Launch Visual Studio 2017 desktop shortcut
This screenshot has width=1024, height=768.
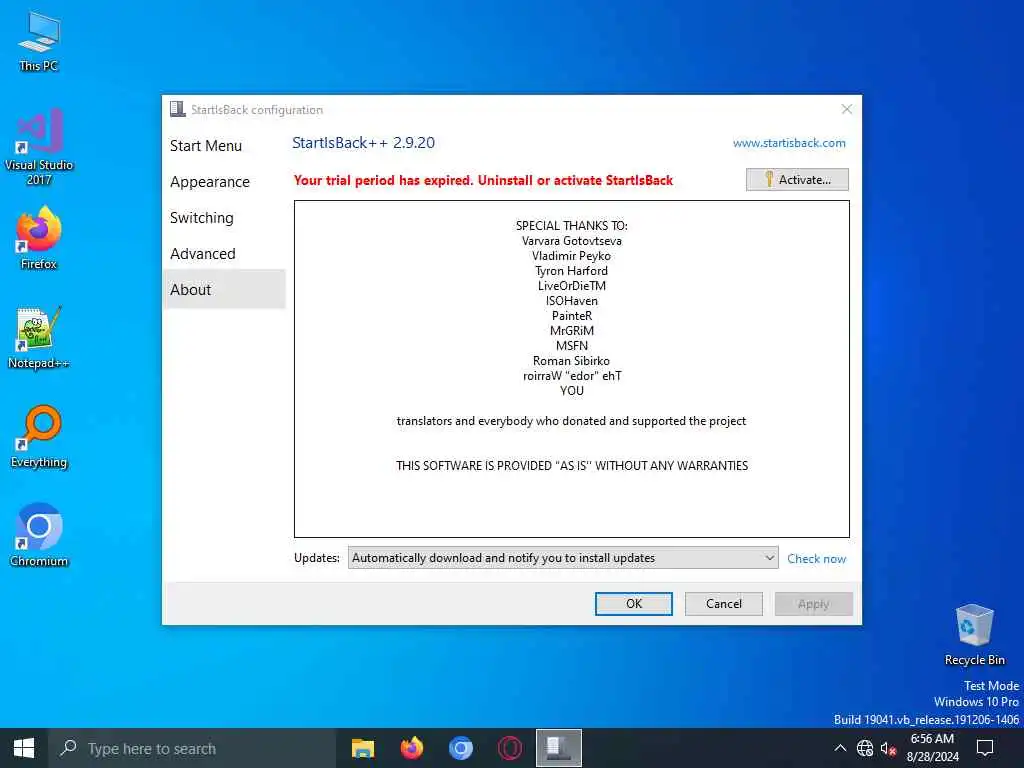click(x=39, y=146)
